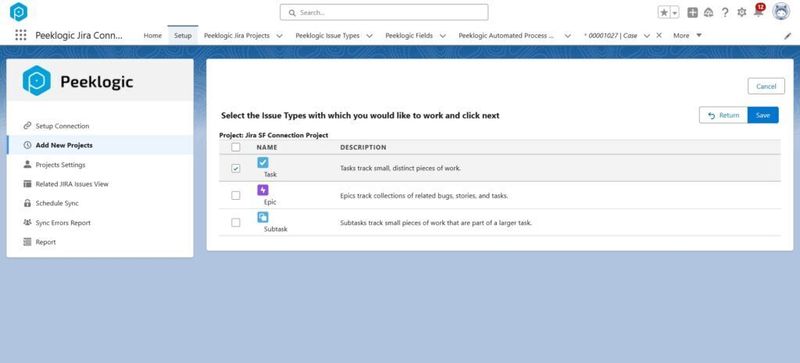Click the Add New Projects clock icon

pyautogui.click(x=28, y=145)
